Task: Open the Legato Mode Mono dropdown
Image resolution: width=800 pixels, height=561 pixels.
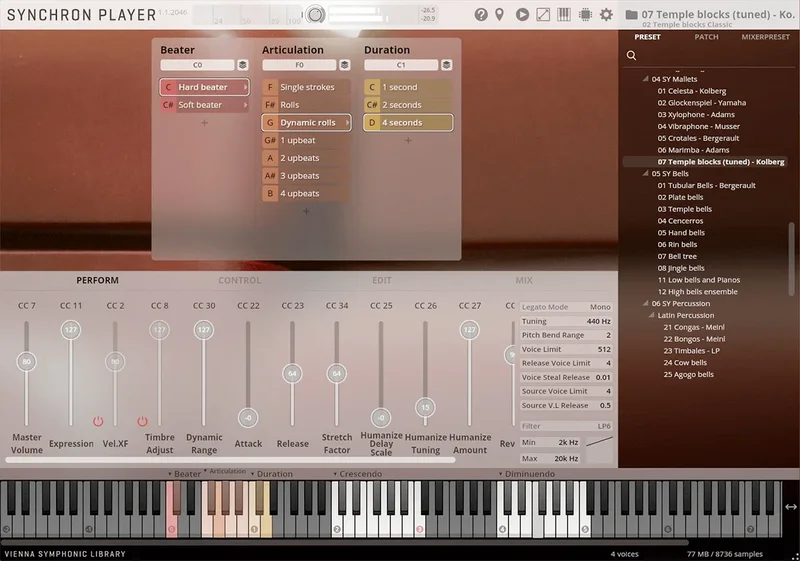Action: coord(566,307)
